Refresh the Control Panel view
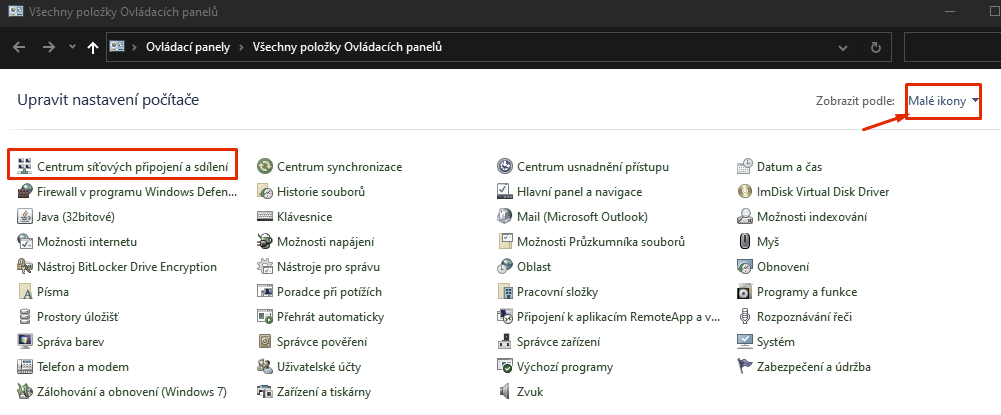Viewport: 1001px width, 415px height. pyautogui.click(x=876, y=47)
